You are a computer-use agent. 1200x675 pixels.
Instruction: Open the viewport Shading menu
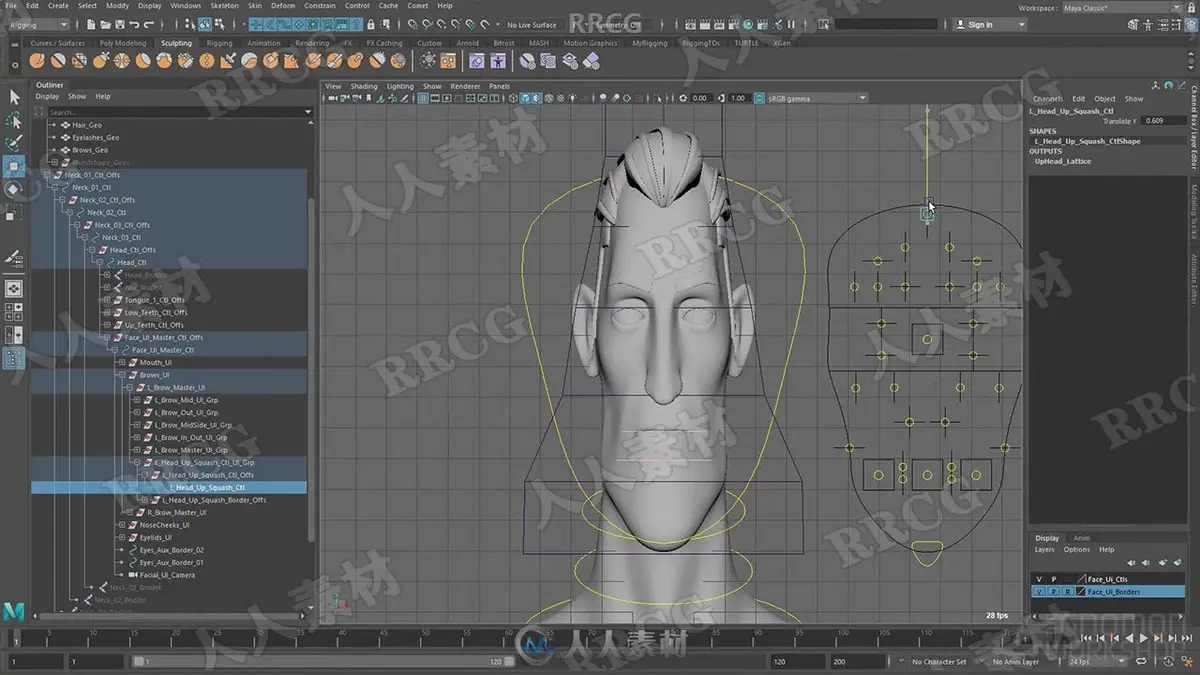[x=364, y=87]
